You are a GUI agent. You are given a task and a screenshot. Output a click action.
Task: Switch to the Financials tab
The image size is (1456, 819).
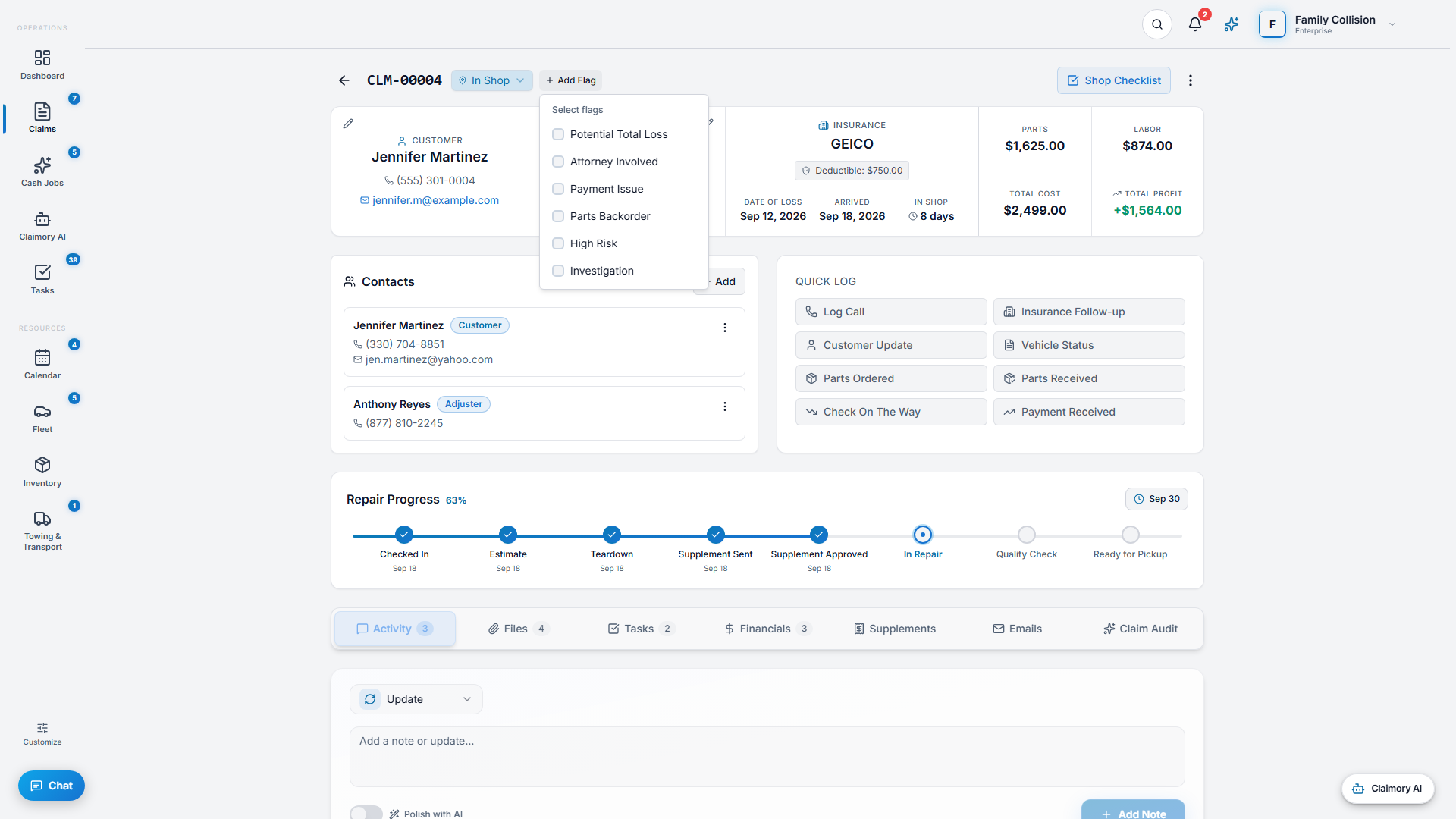pyautogui.click(x=767, y=629)
